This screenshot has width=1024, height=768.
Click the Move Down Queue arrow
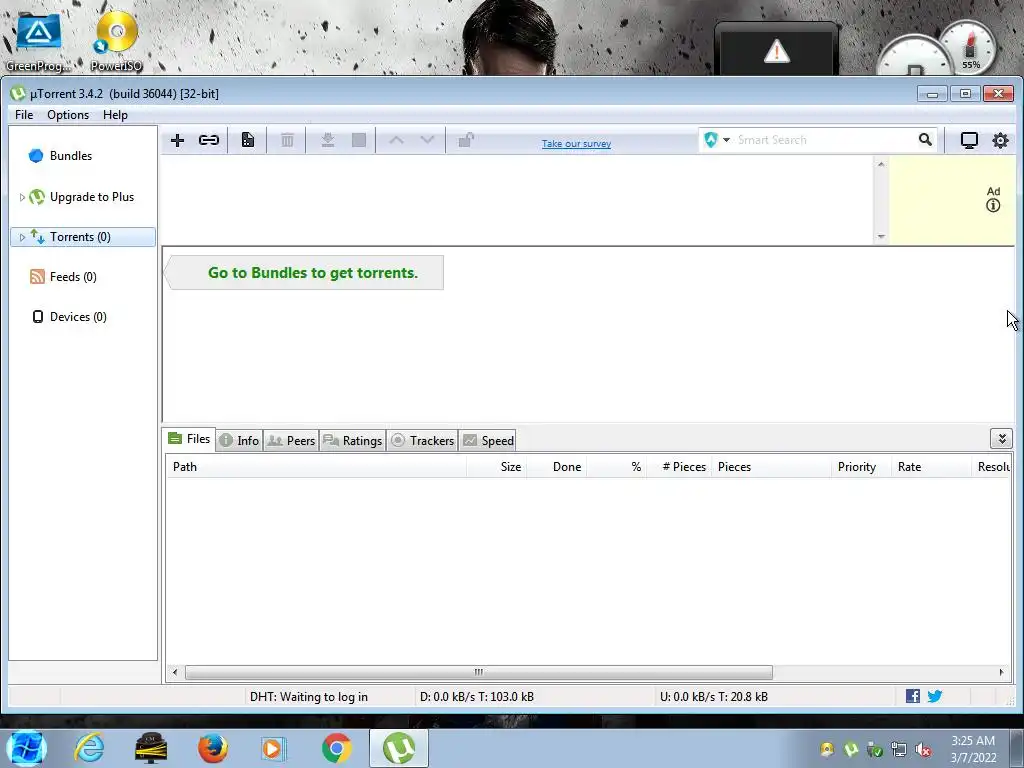pyautogui.click(x=427, y=140)
